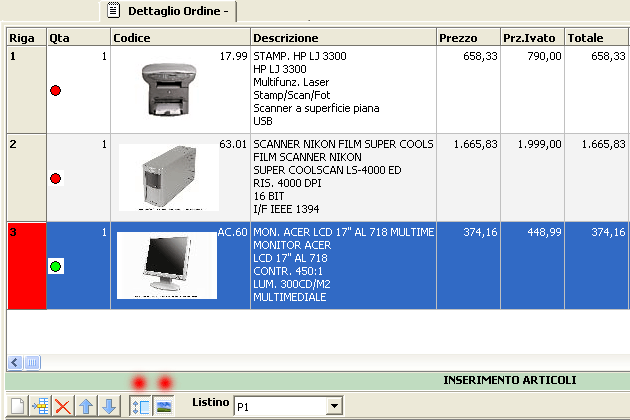Click code AC.60 in row 3
Screen dimensions: 630x420
coord(233,232)
